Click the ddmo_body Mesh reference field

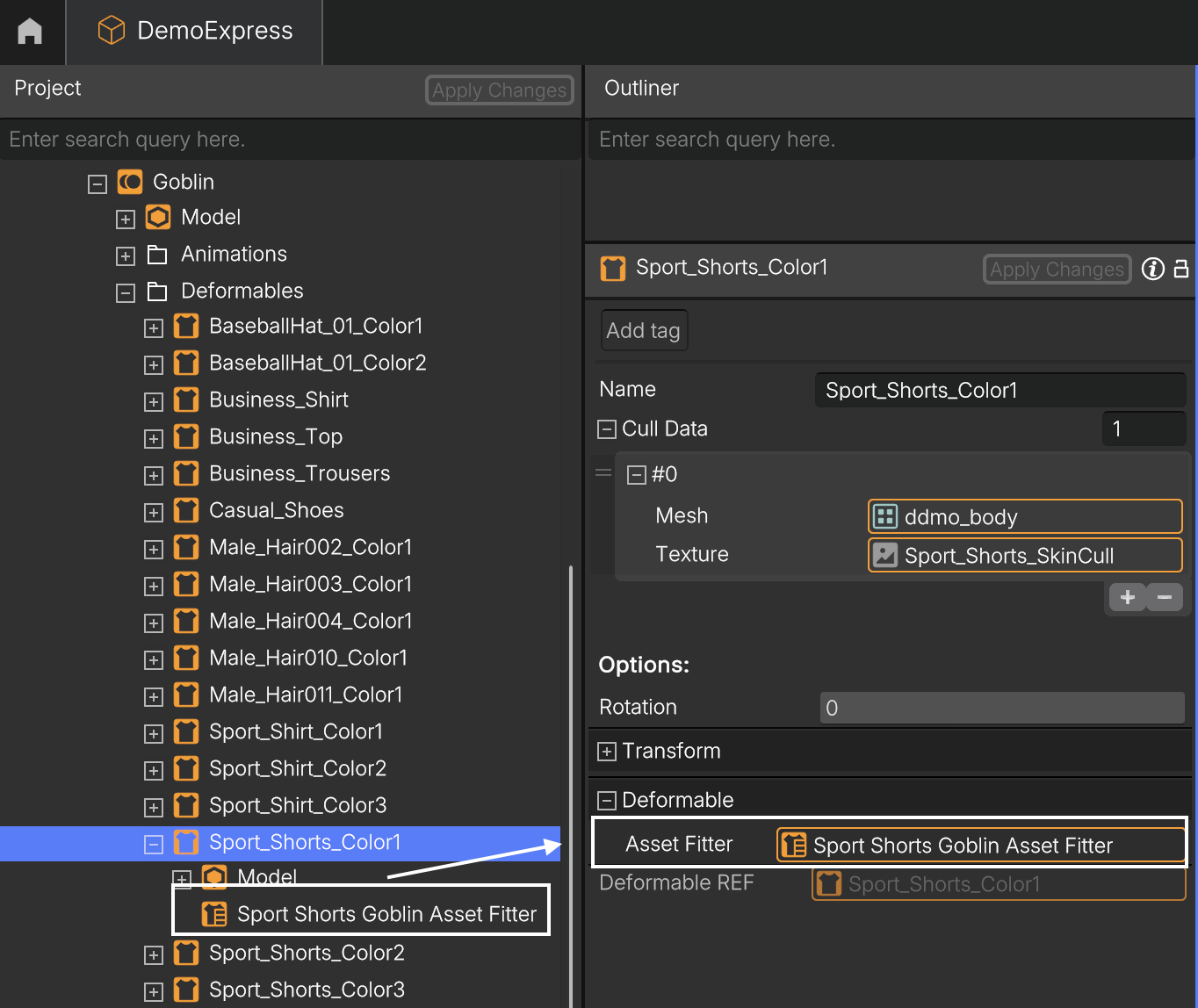coord(1025,516)
